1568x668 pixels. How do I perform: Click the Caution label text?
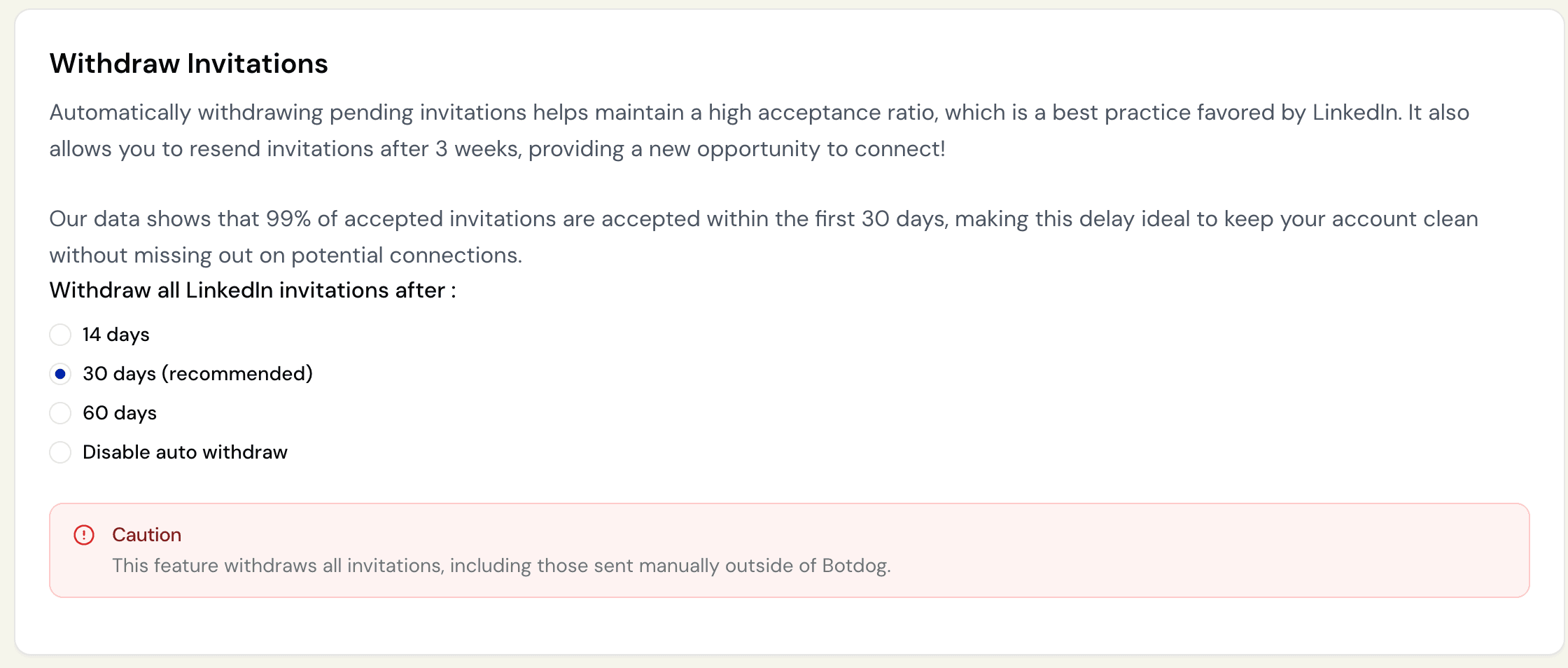pos(146,535)
